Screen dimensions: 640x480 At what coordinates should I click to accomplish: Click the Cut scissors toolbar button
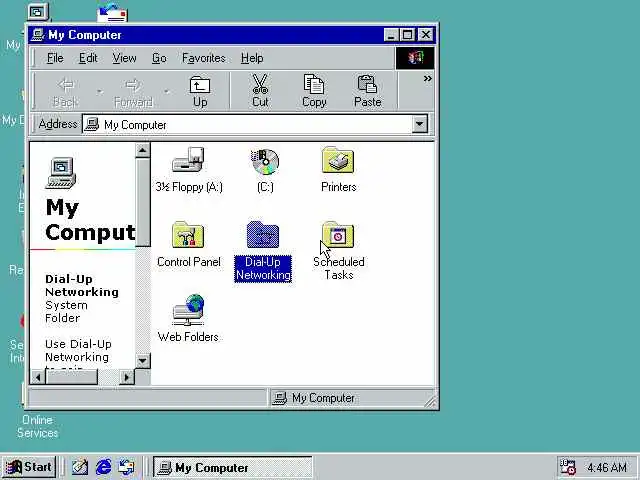coord(260,91)
